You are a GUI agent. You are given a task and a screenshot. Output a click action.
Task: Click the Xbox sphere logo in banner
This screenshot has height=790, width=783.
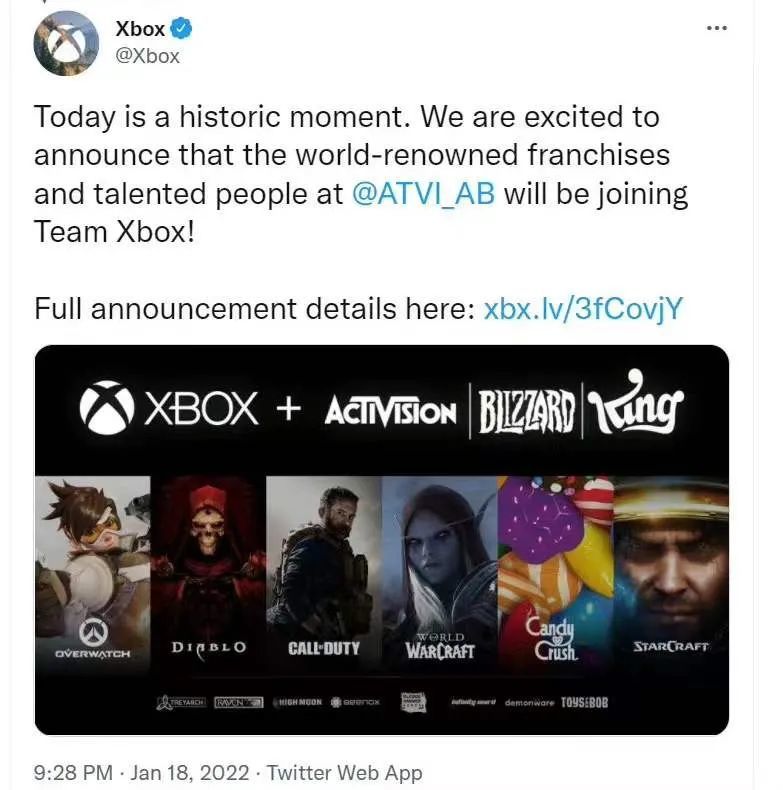107,409
